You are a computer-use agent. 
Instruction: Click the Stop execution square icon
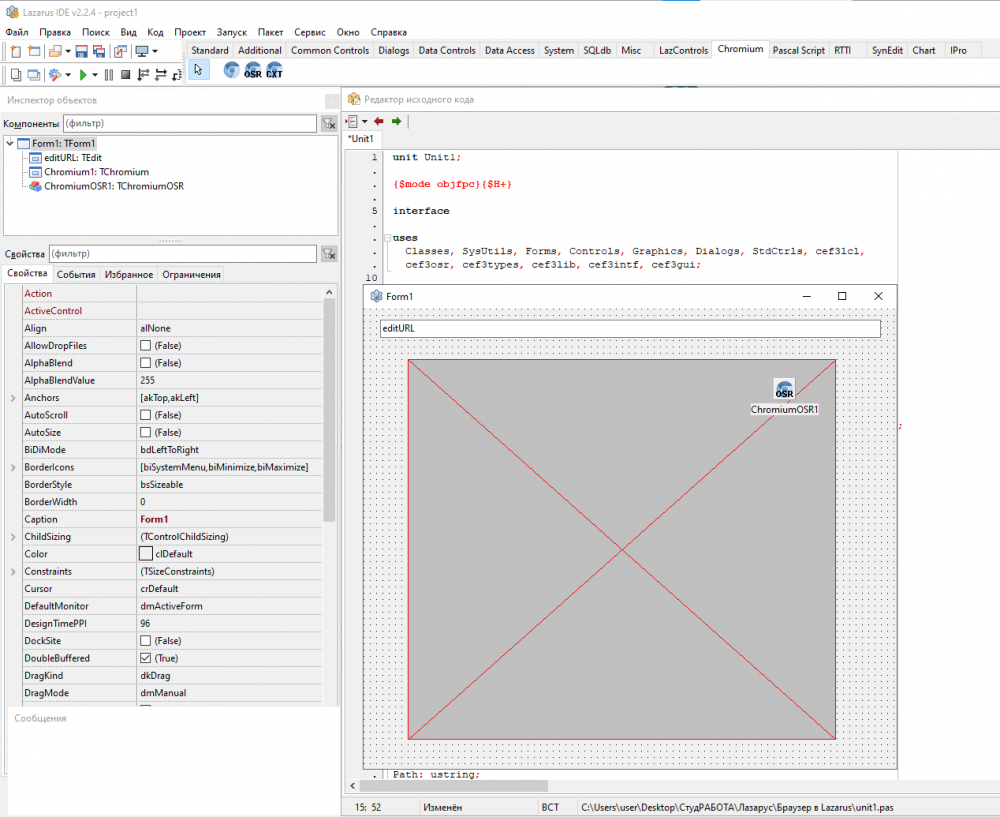pyautogui.click(x=125, y=74)
